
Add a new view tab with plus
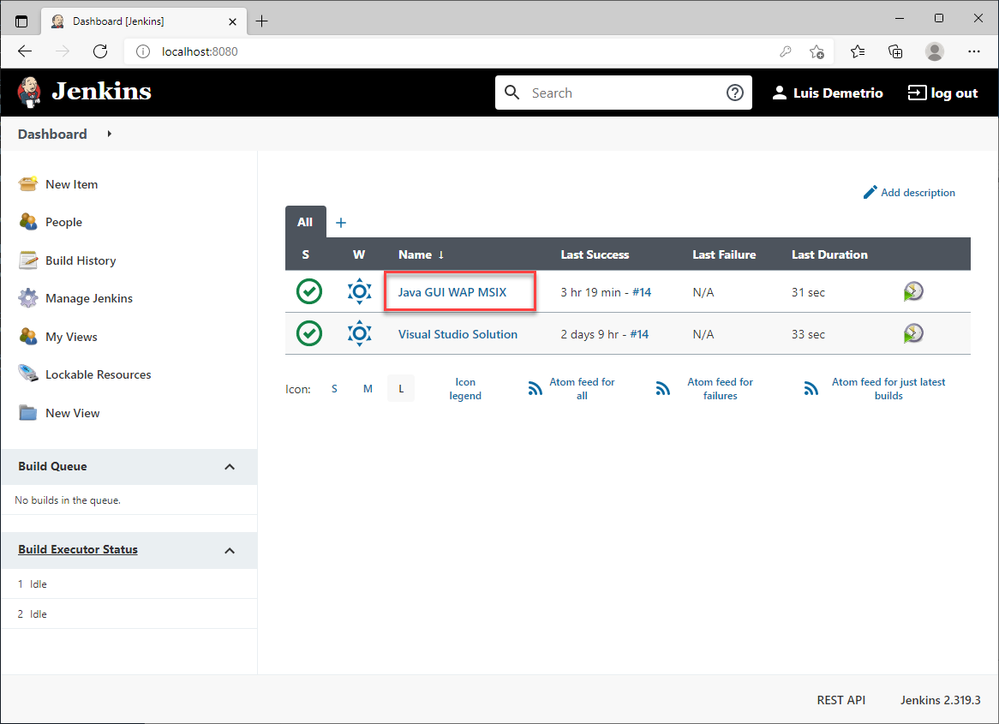pyautogui.click(x=341, y=222)
